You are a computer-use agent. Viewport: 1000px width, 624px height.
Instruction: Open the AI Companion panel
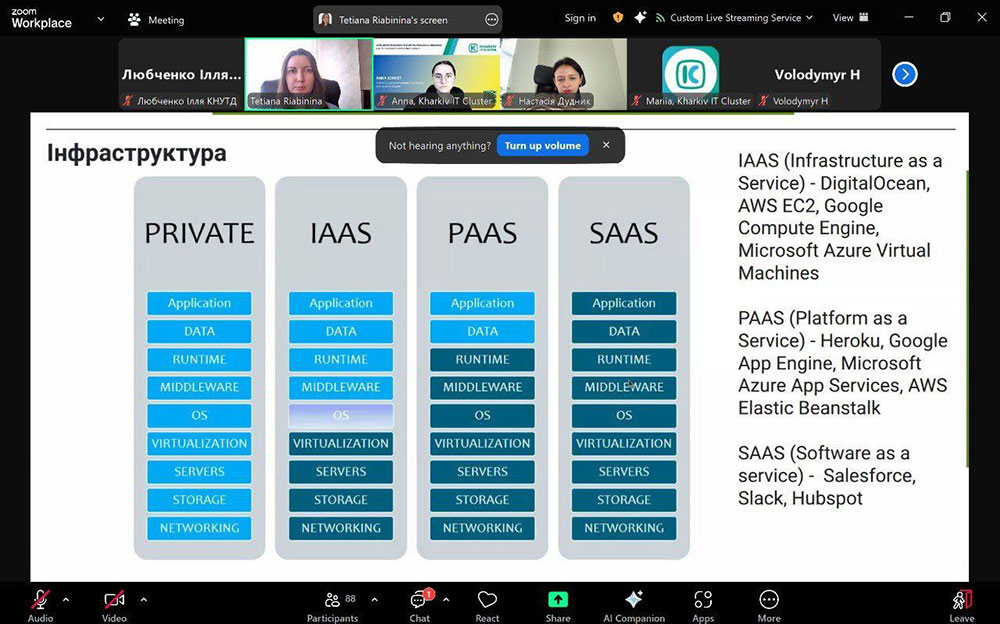point(634,605)
